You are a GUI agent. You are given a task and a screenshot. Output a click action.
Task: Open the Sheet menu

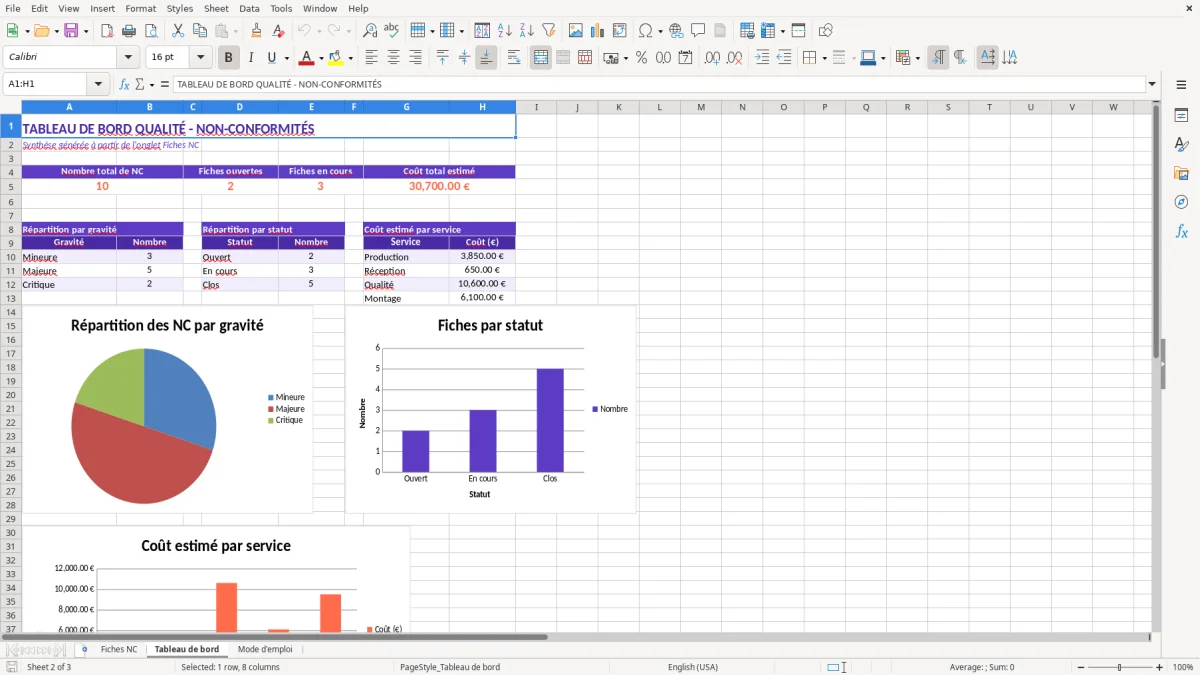click(x=216, y=8)
